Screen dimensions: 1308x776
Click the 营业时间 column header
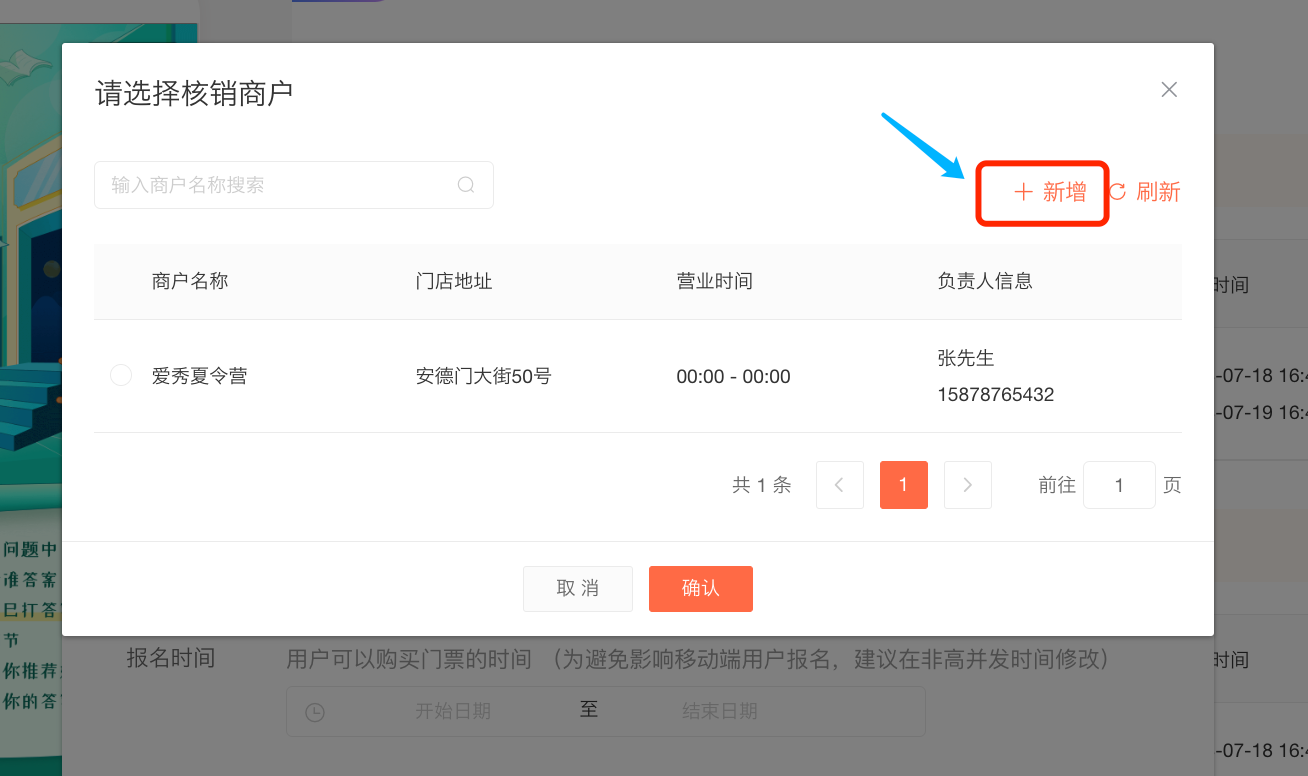pyautogui.click(x=714, y=281)
